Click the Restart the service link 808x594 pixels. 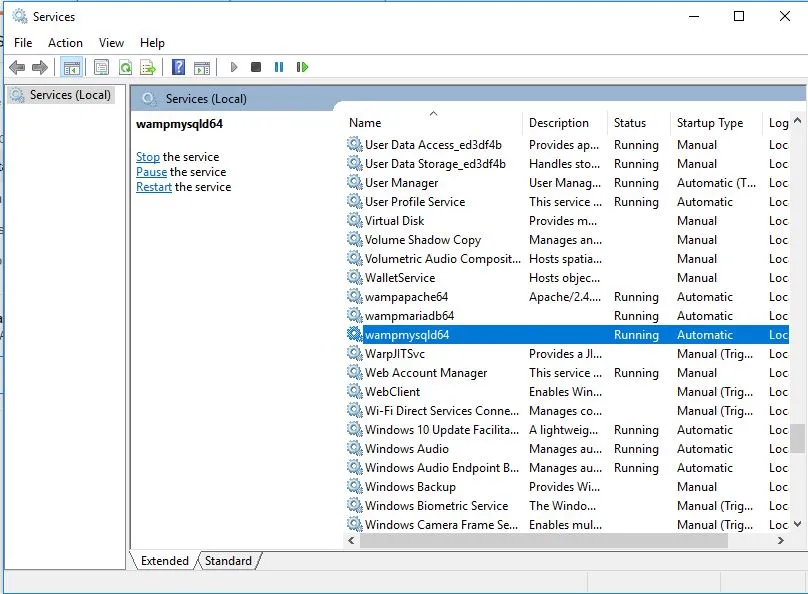(154, 187)
